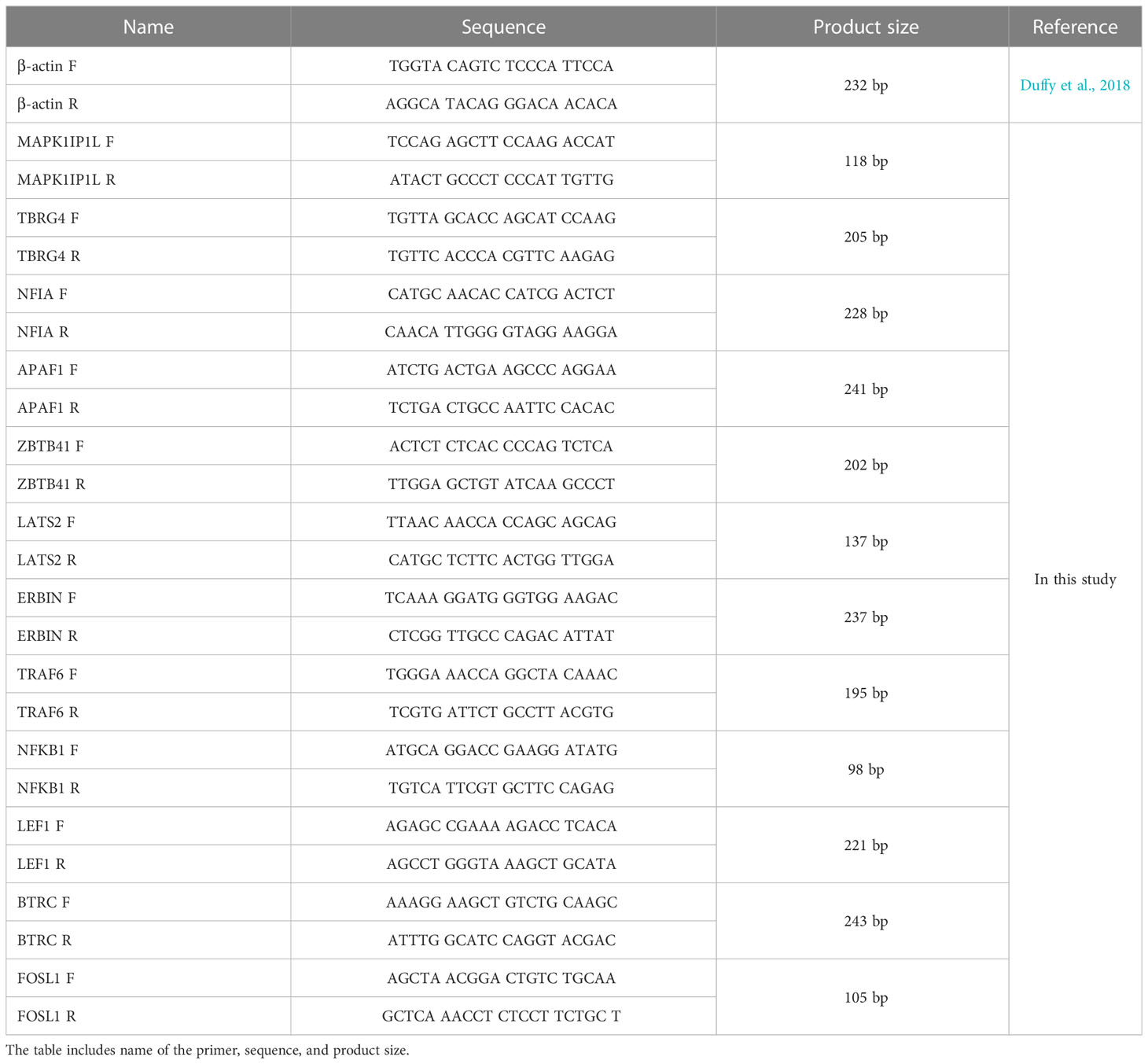Click the 241 bp product size
The width and height of the screenshot is (1148, 1064).
coord(866,389)
